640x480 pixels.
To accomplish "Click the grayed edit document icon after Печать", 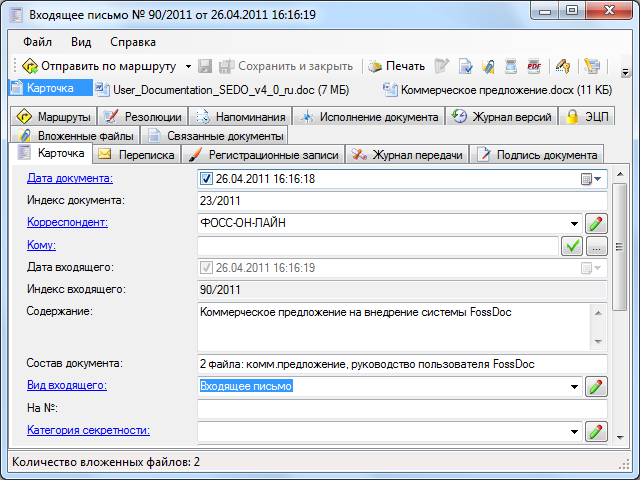I will pos(442,66).
